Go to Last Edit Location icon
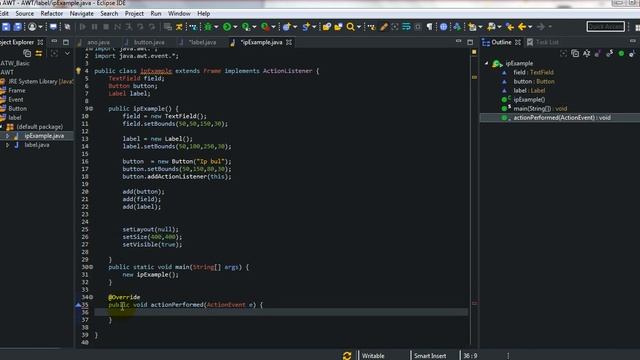The width and height of the screenshot is (640, 360). click(509, 27)
